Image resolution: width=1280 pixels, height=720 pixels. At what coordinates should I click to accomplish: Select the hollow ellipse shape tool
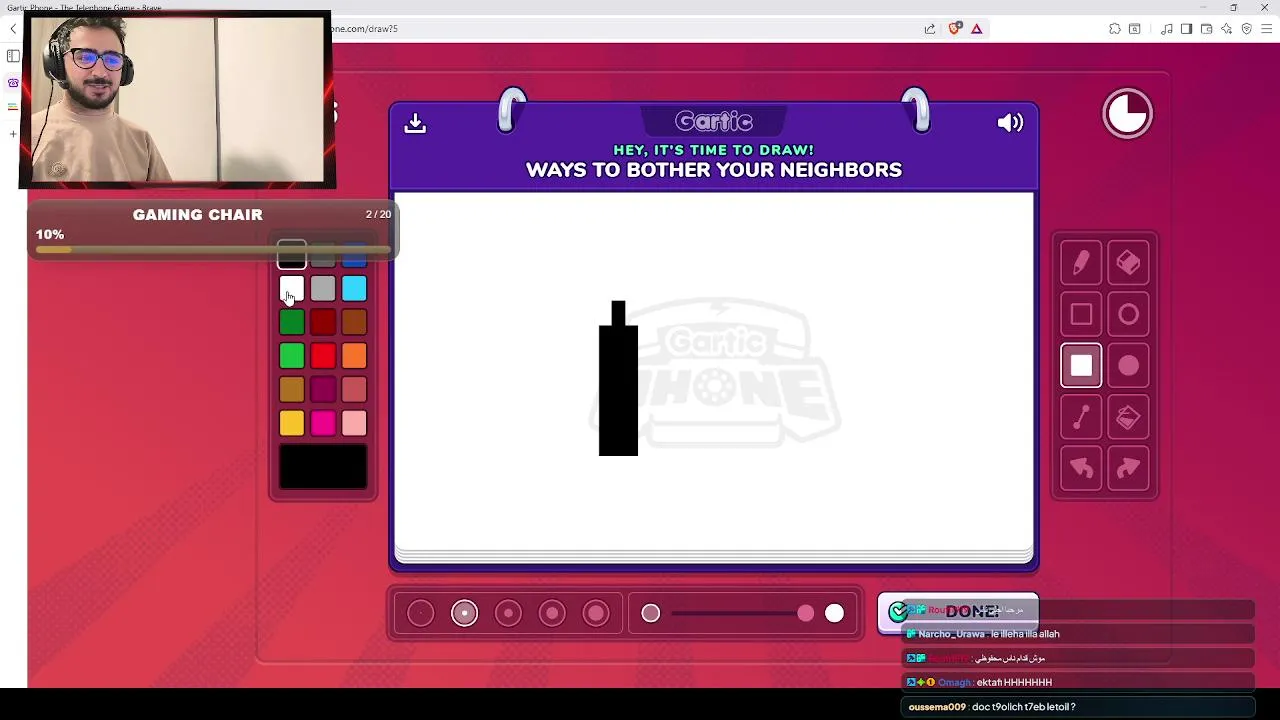tap(1128, 314)
